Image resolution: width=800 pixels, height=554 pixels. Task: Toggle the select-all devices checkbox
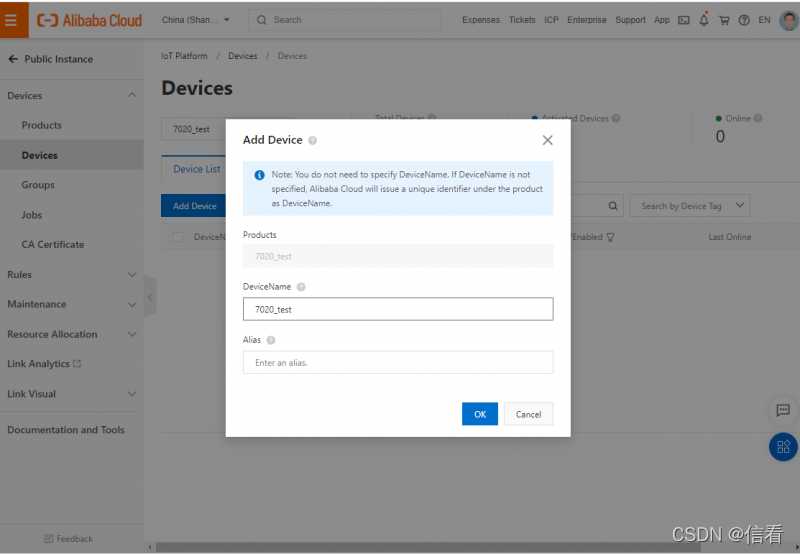pos(178,237)
